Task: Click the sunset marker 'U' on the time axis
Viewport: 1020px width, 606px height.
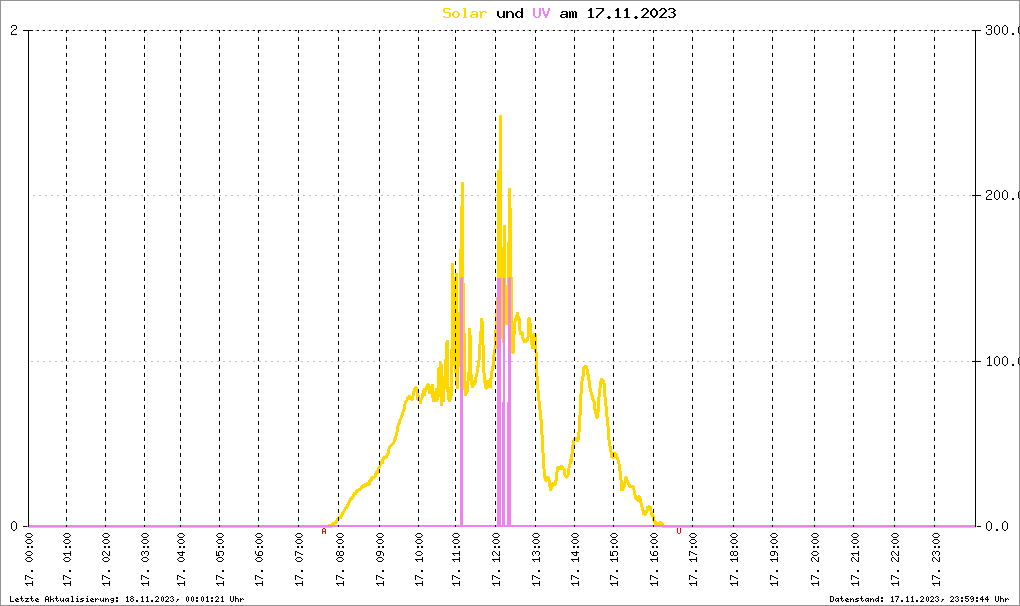Action: click(679, 531)
